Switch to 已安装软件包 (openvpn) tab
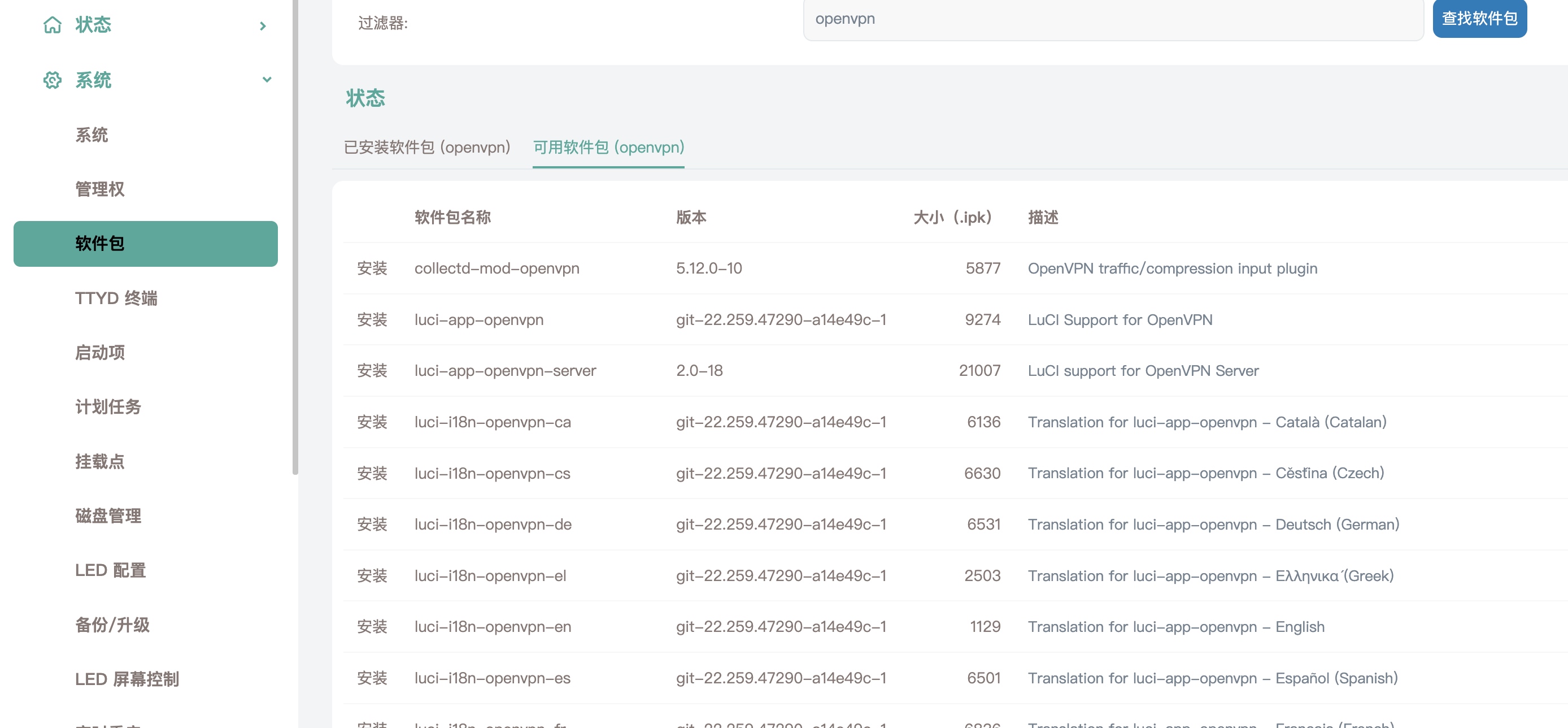The height and width of the screenshot is (728, 1568). 426,148
